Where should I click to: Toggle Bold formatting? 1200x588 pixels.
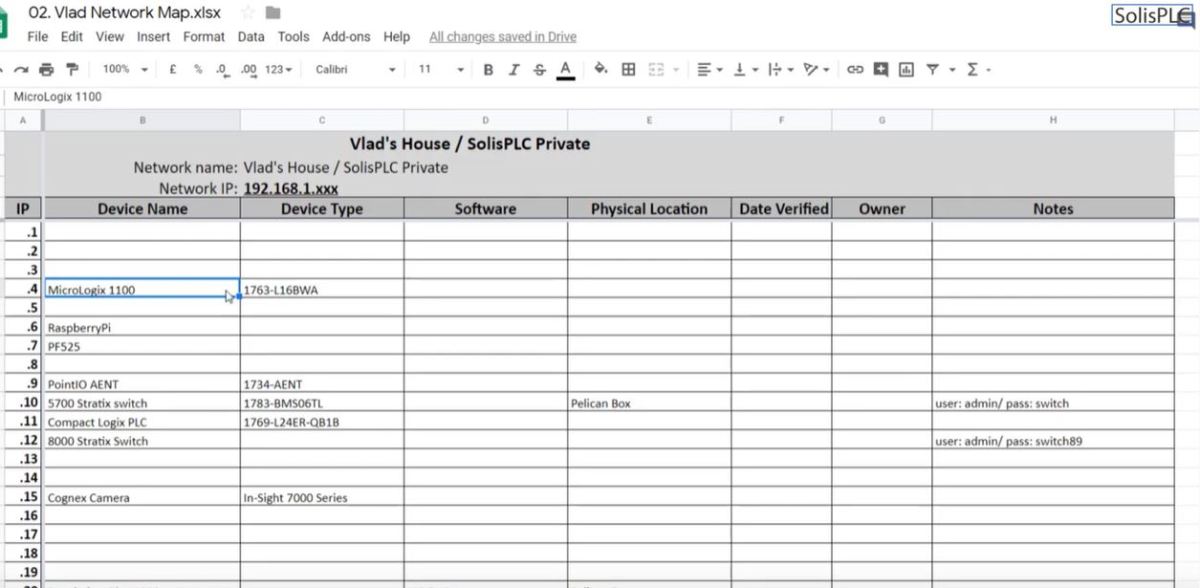coord(488,69)
